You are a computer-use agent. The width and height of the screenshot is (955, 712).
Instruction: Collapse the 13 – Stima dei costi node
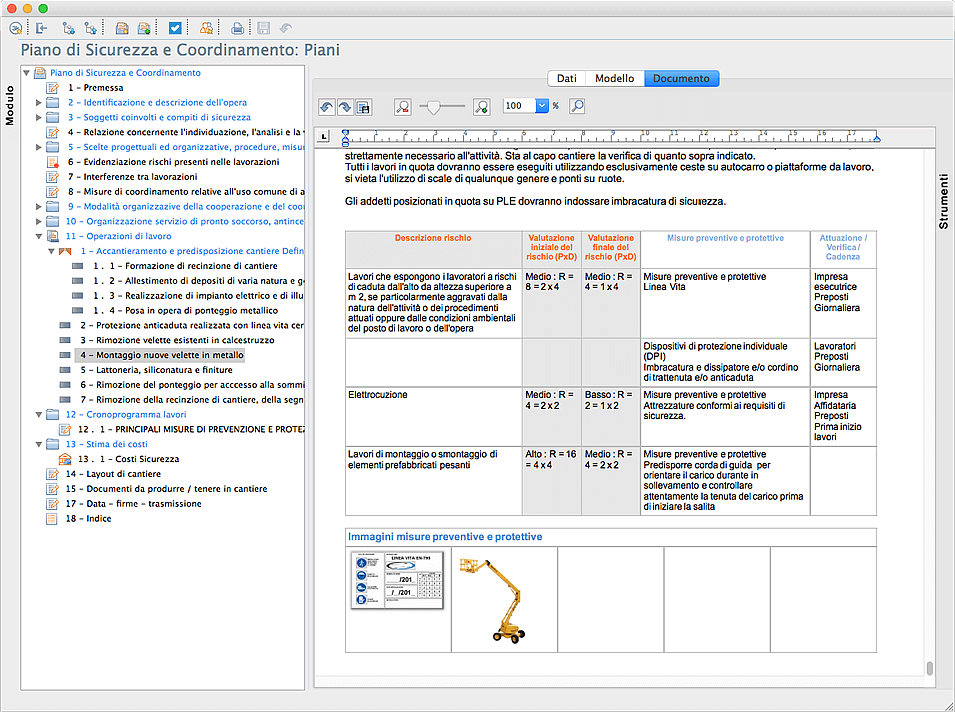[39, 445]
